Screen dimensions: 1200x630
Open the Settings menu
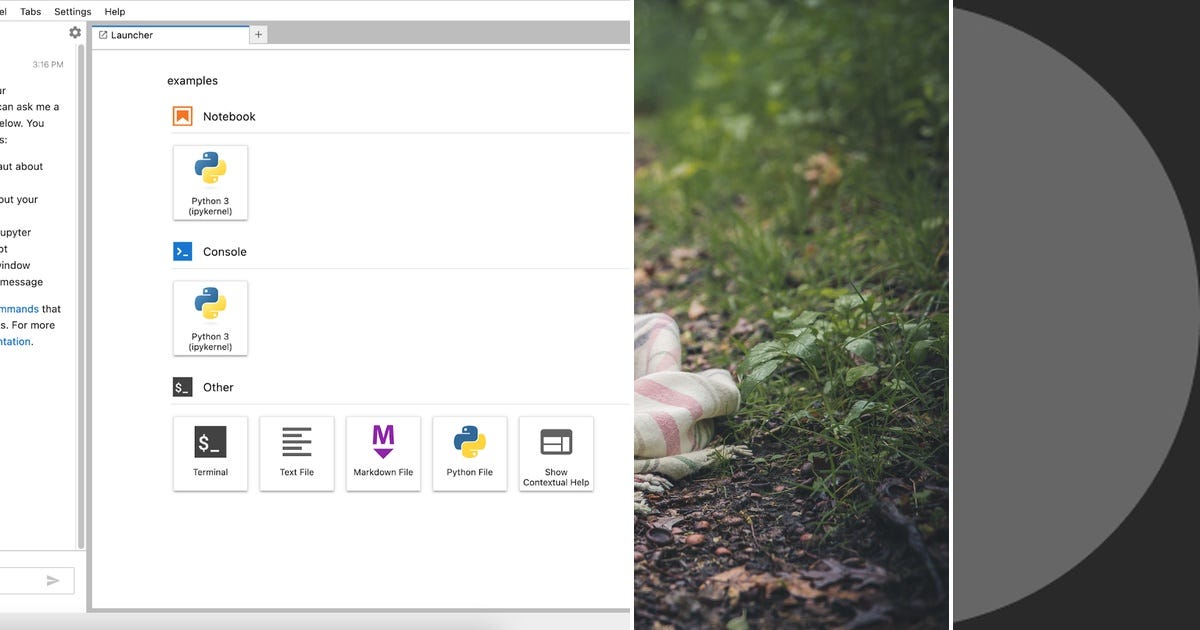71,11
